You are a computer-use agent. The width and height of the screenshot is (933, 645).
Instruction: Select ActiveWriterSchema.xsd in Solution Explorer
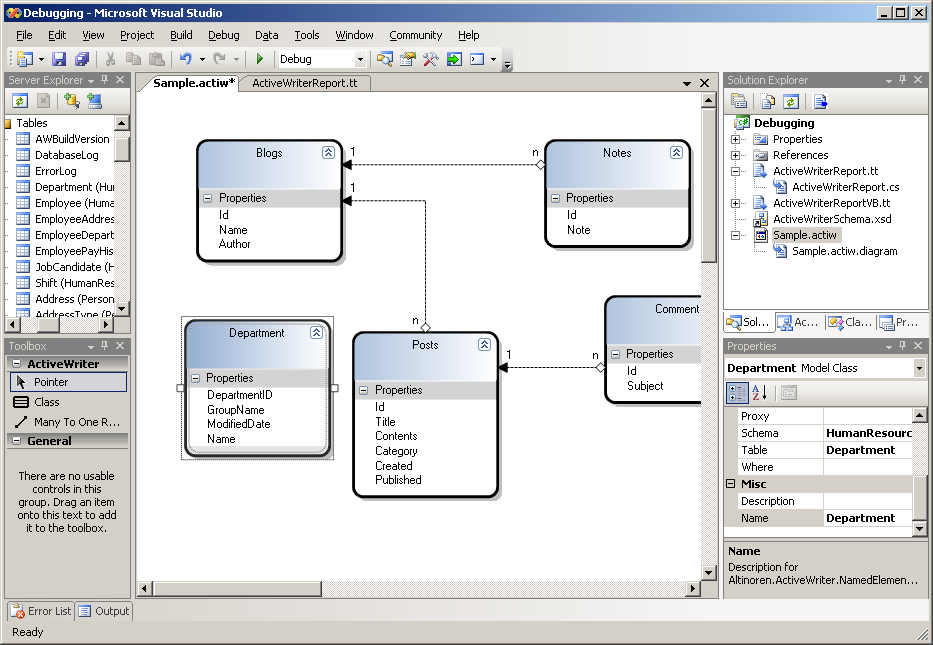coord(831,219)
